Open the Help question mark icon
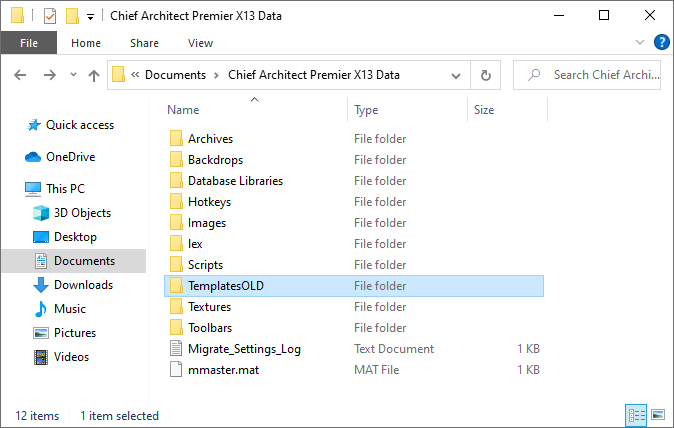Image resolution: width=674 pixels, height=428 pixels. 662,42
